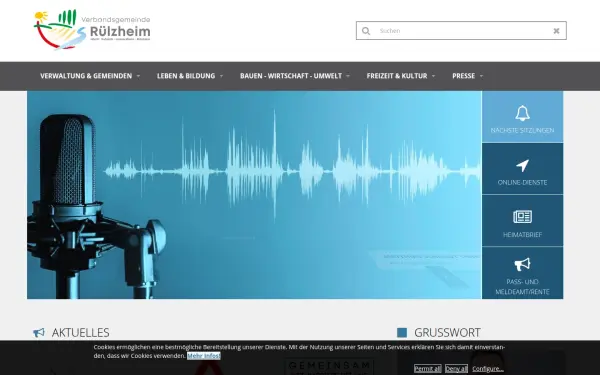Focus the Suchen search field

[461, 31]
